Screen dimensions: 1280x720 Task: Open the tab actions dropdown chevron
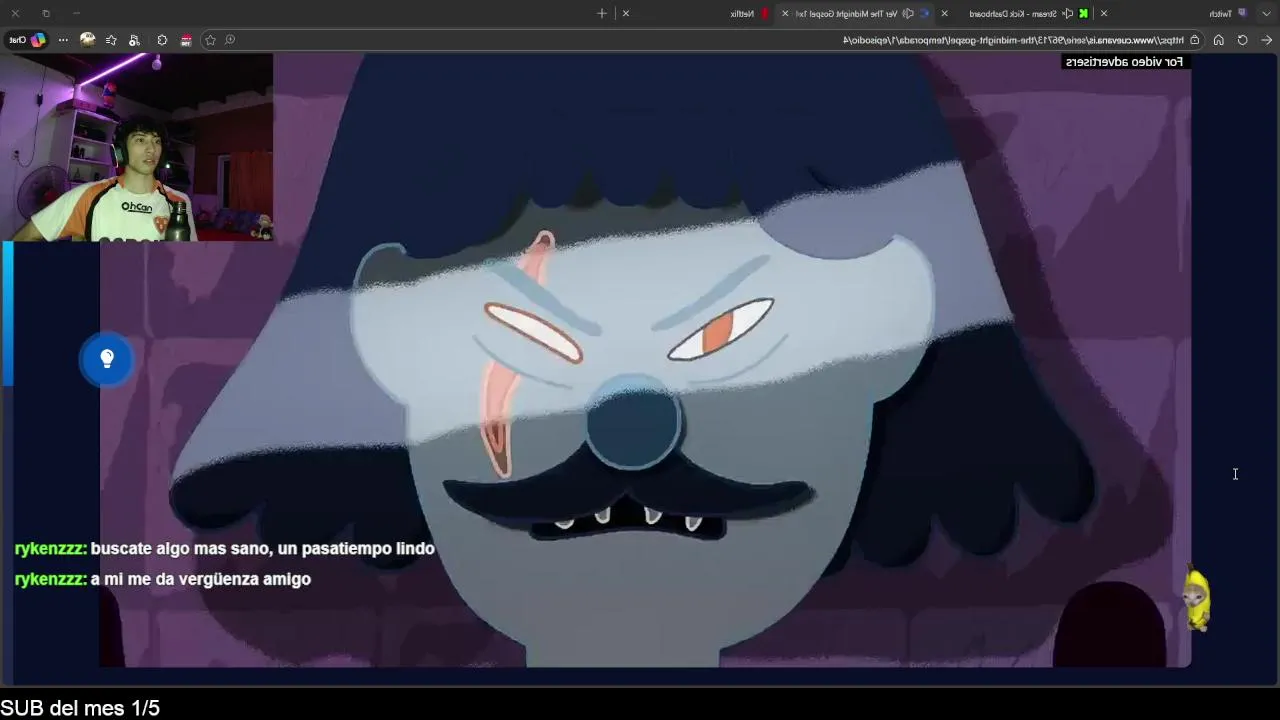(x=1266, y=13)
